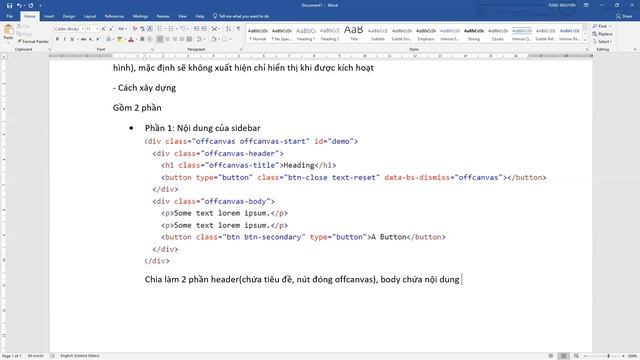Click the Share button
640x360 pixels.
coord(624,16)
